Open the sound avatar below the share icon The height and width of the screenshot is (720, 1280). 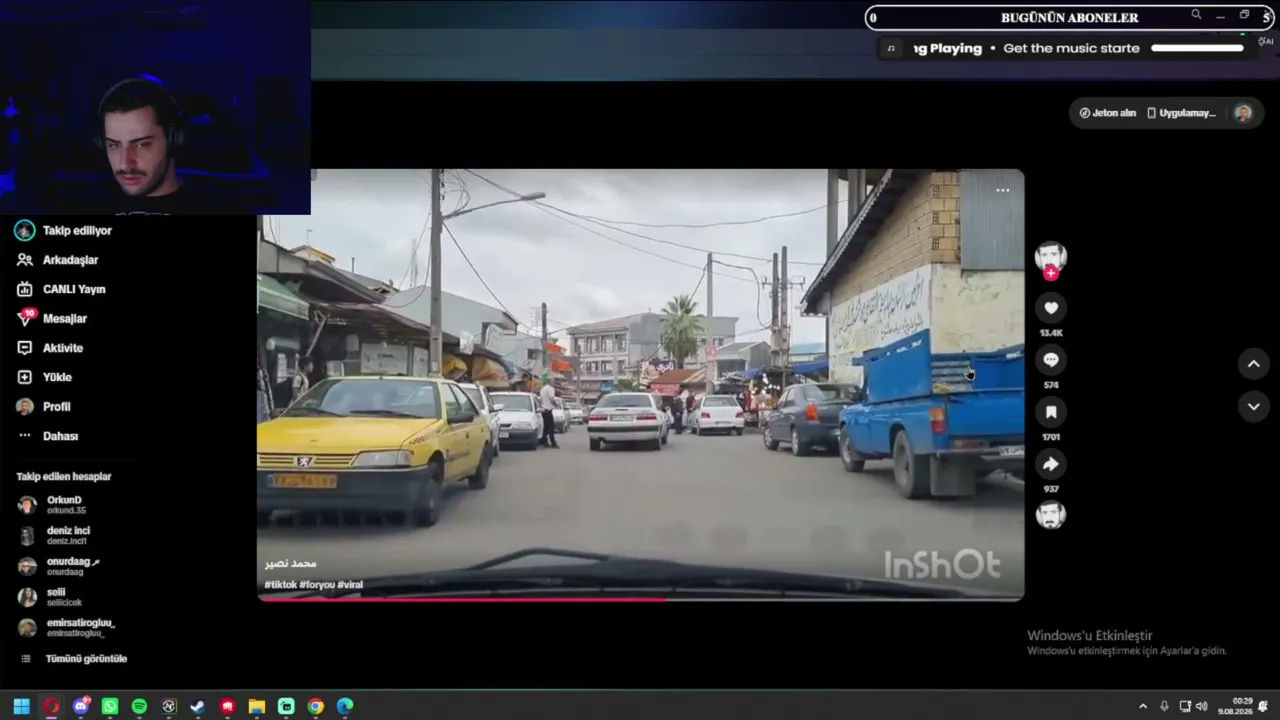click(1050, 515)
